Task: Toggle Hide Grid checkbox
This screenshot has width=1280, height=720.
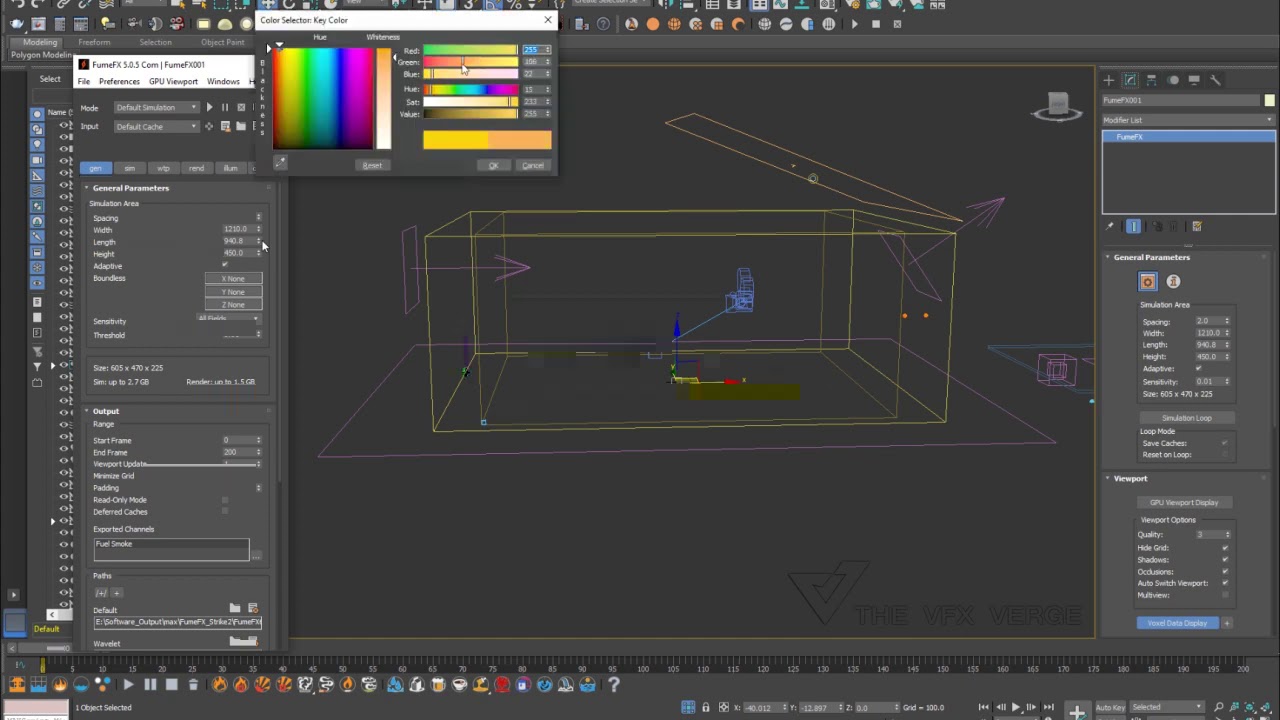Action: [1225, 548]
